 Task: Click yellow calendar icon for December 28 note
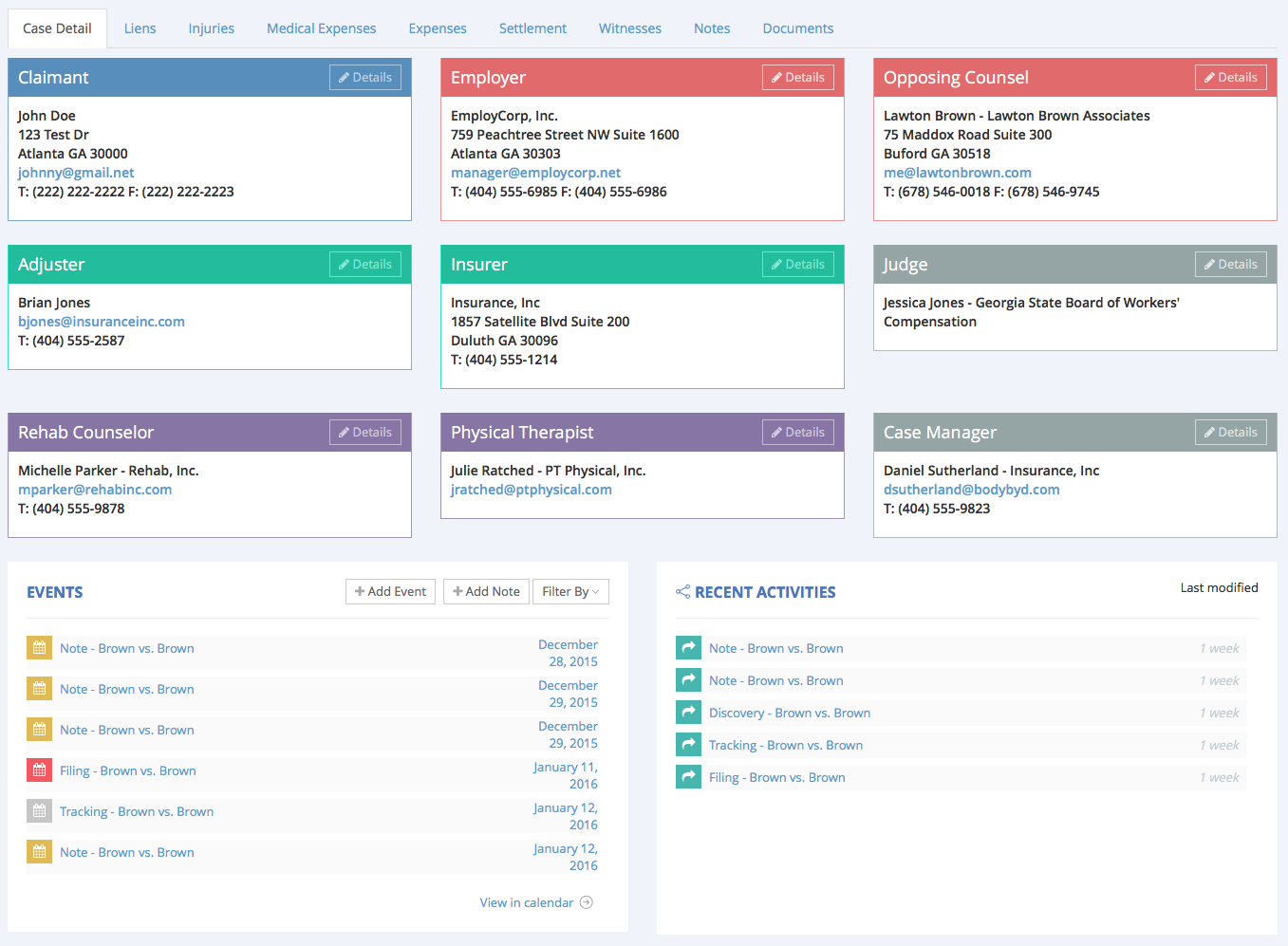click(39, 648)
